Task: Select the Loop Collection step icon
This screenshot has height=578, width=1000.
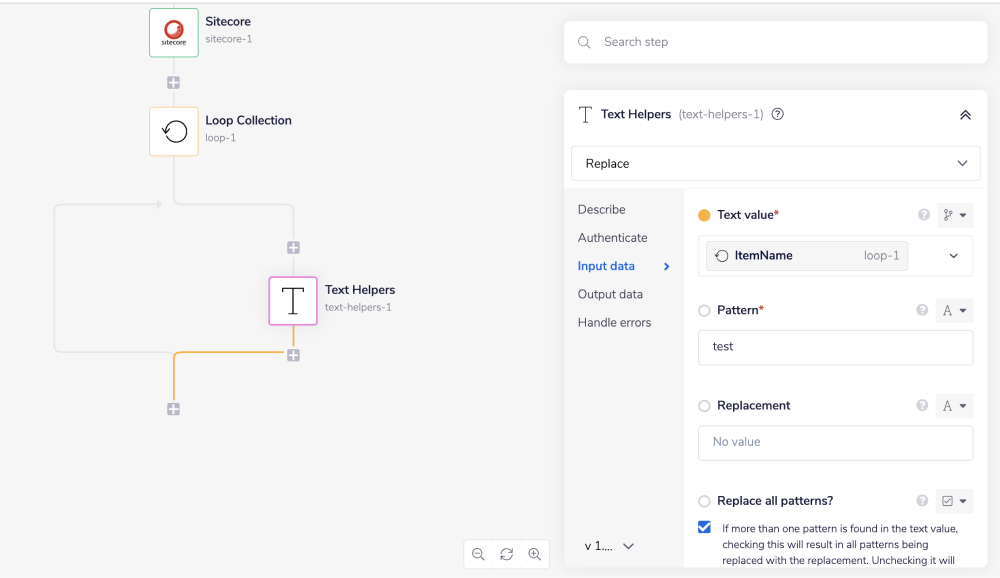Action: [x=174, y=131]
